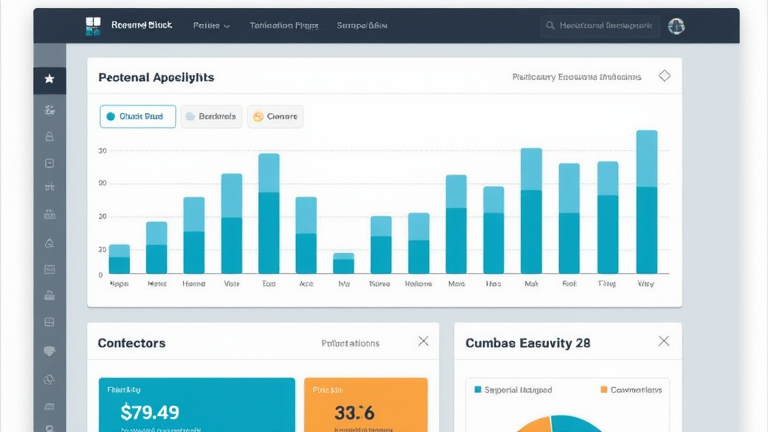The height and width of the screenshot is (432, 768).
Task: Close the Cumbae Easuvity 28 panel
Action: tap(664, 341)
